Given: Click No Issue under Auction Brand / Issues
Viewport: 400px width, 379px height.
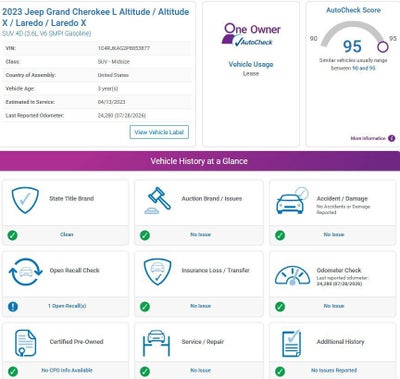Looking at the screenshot, I should [200, 234].
